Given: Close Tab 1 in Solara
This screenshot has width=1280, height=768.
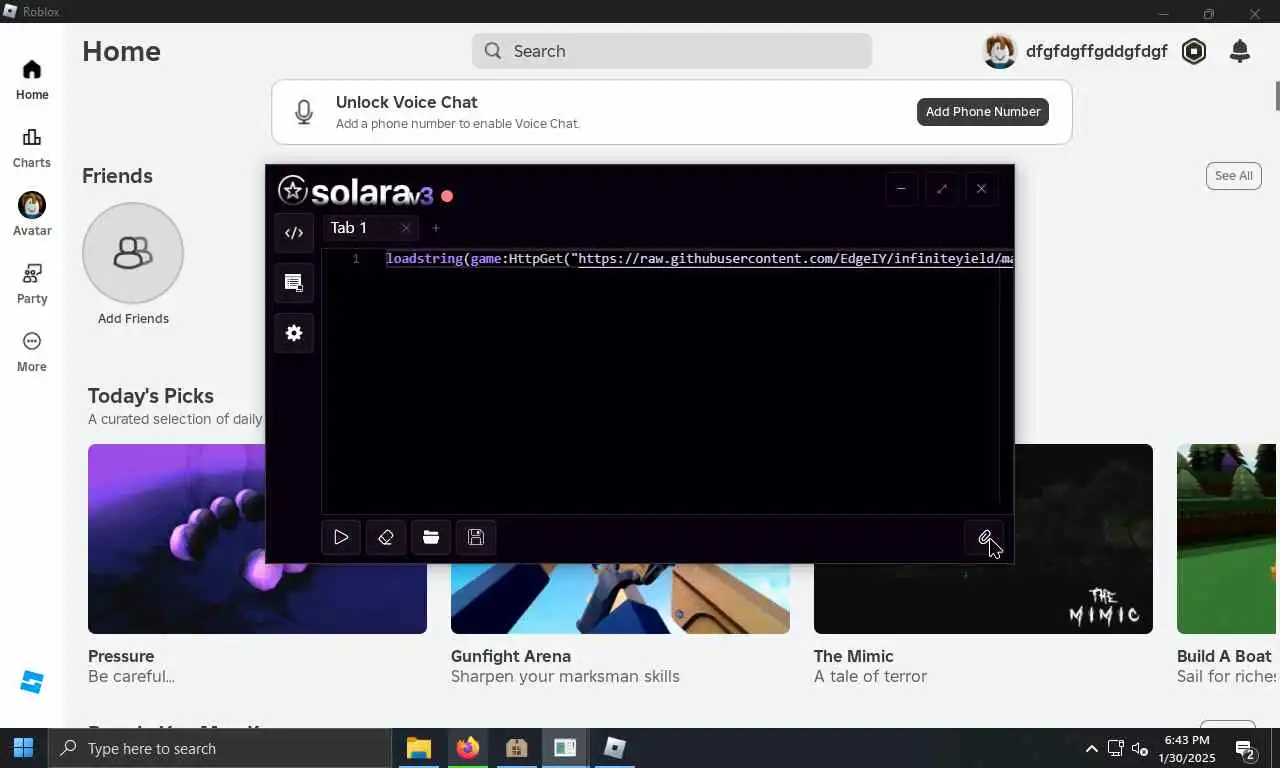Looking at the screenshot, I should point(405,228).
